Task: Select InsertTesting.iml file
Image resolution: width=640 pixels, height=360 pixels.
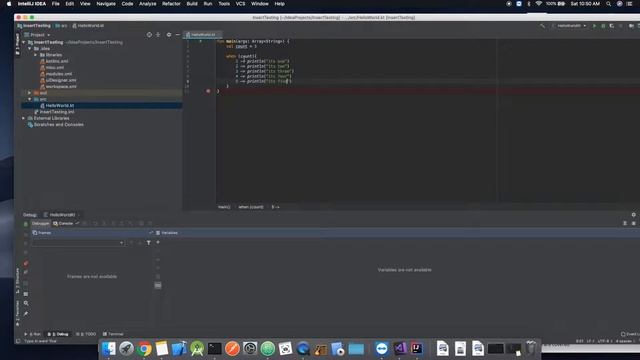Action: pyautogui.click(x=57, y=112)
